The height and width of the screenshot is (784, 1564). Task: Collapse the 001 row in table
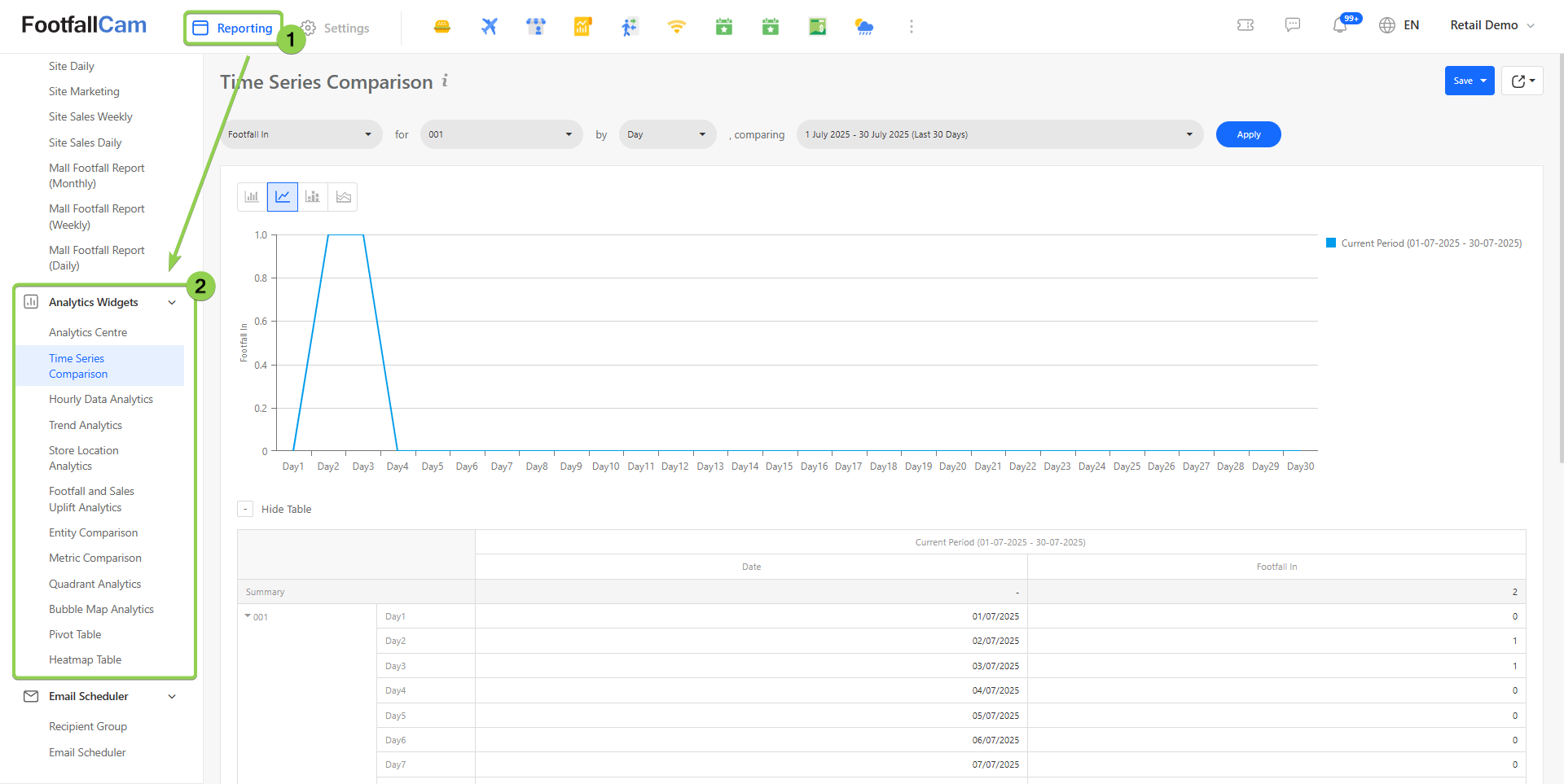tap(248, 616)
